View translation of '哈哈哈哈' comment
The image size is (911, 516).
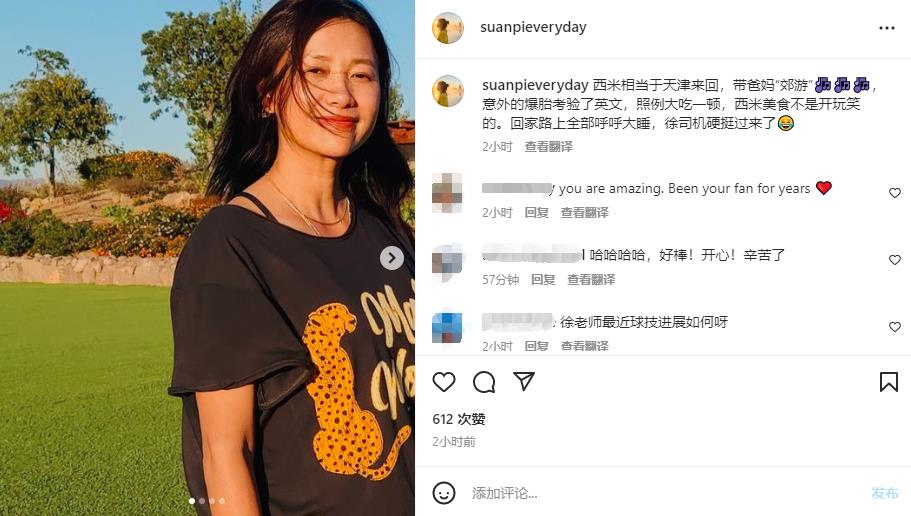tap(591, 280)
